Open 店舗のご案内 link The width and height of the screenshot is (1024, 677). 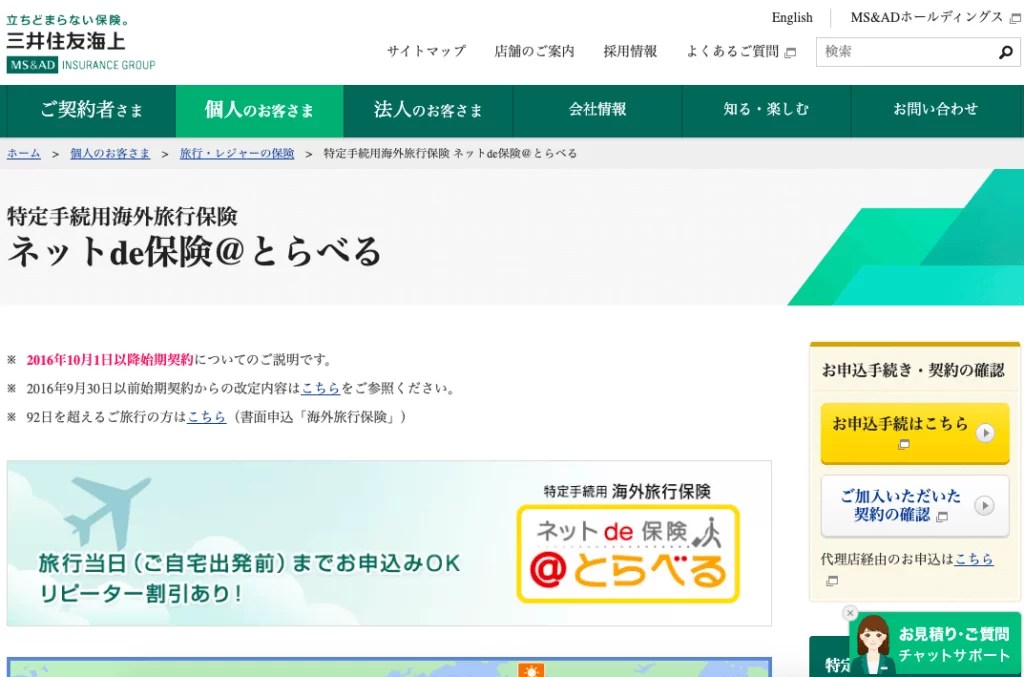534,51
